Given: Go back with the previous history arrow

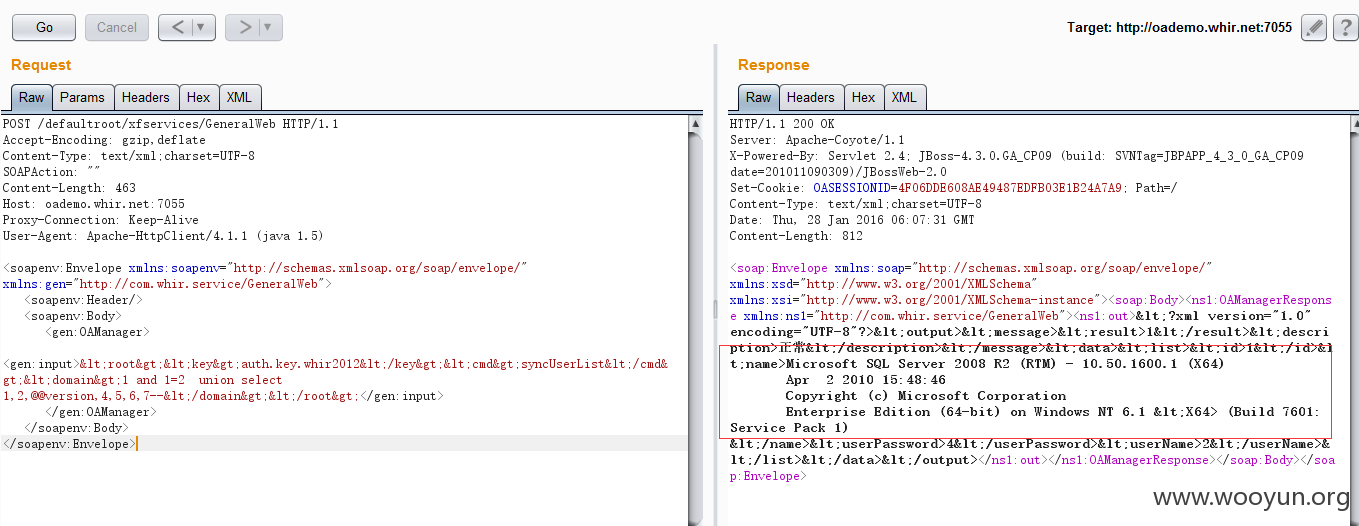Looking at the screenshot, I should [x=177, y=27].
